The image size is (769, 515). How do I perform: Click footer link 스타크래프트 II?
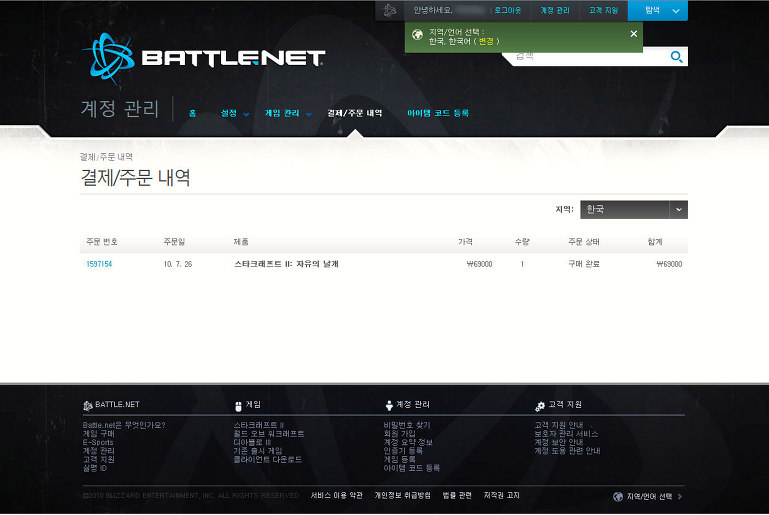[x=258, y=425]
